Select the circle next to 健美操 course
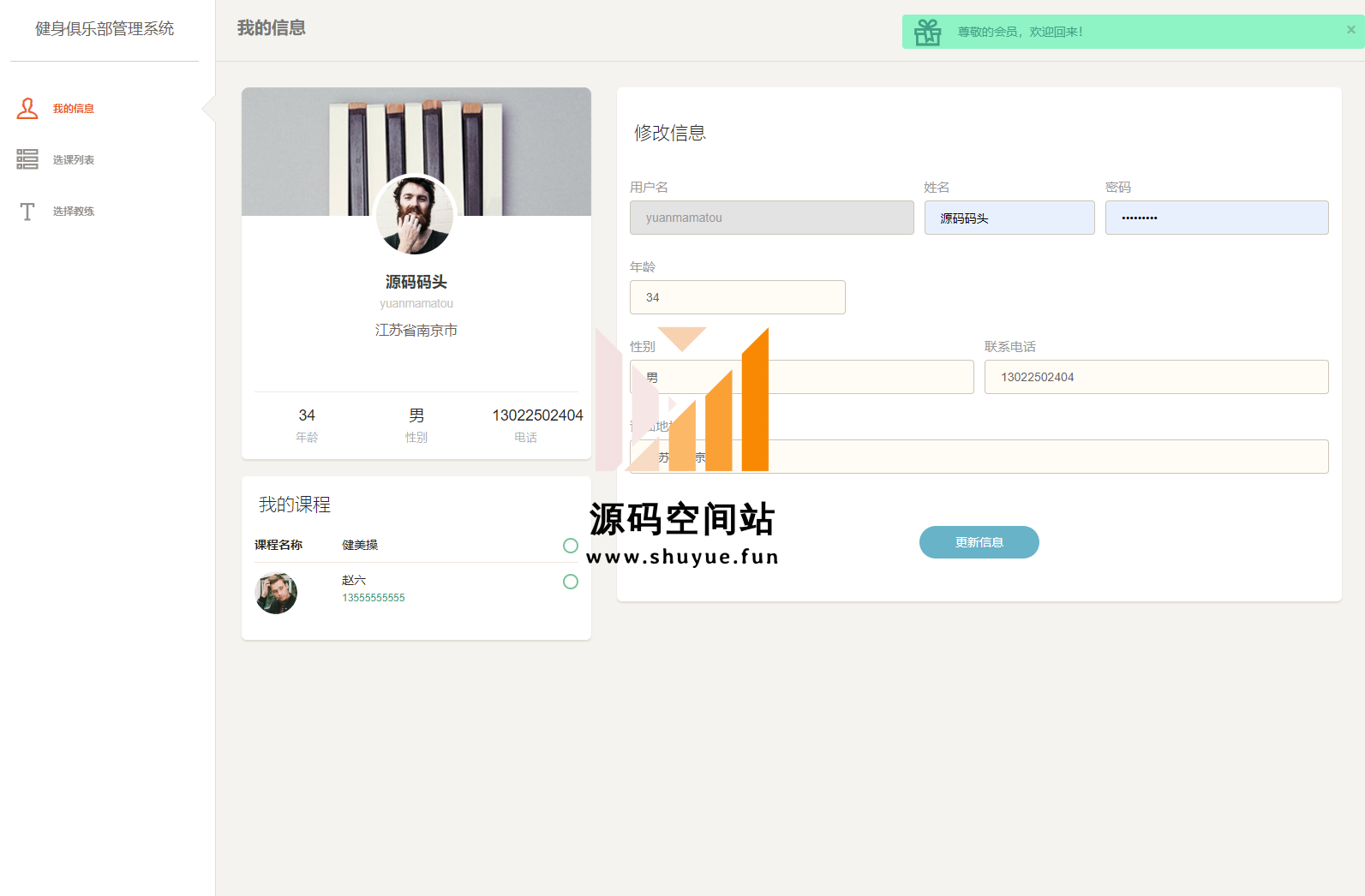The height and width of the screenshot is (896, 1365). [x=570, y=546]
